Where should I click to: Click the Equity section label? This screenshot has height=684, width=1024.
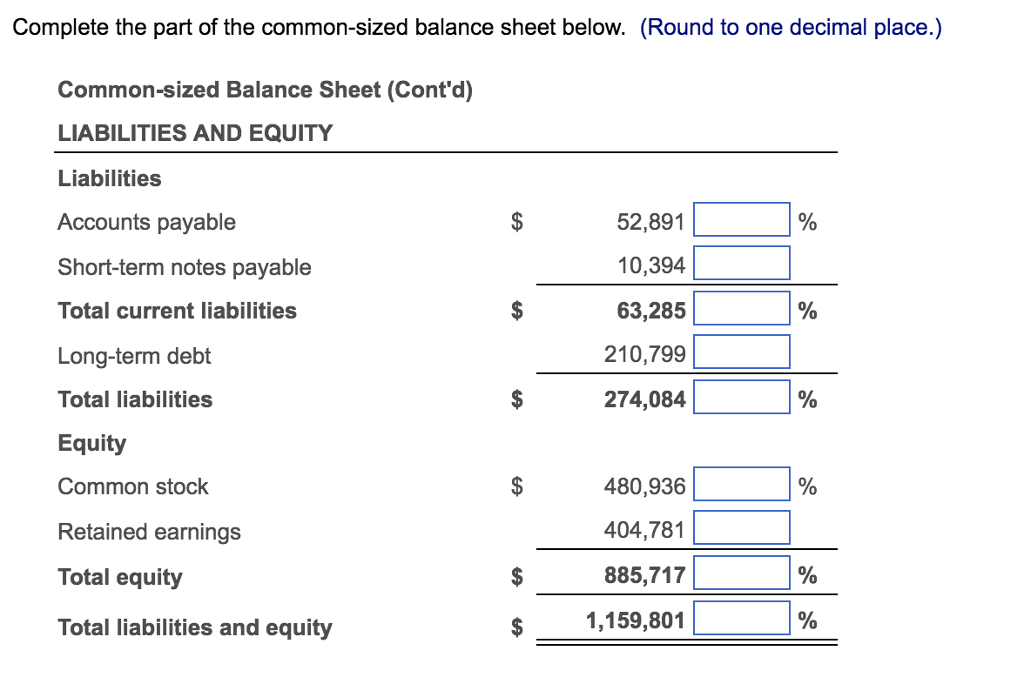92,443
